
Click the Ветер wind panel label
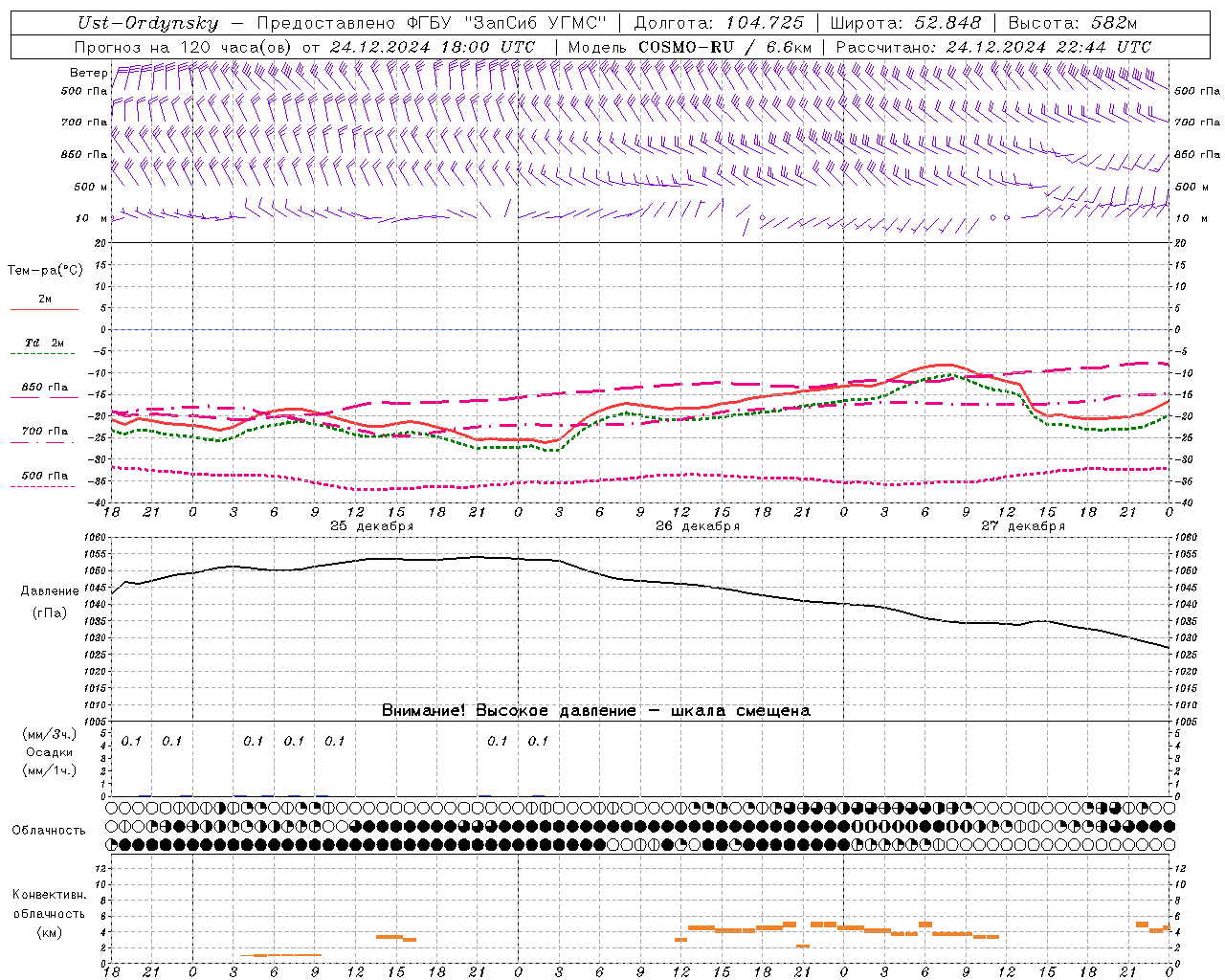click(89, 73)
